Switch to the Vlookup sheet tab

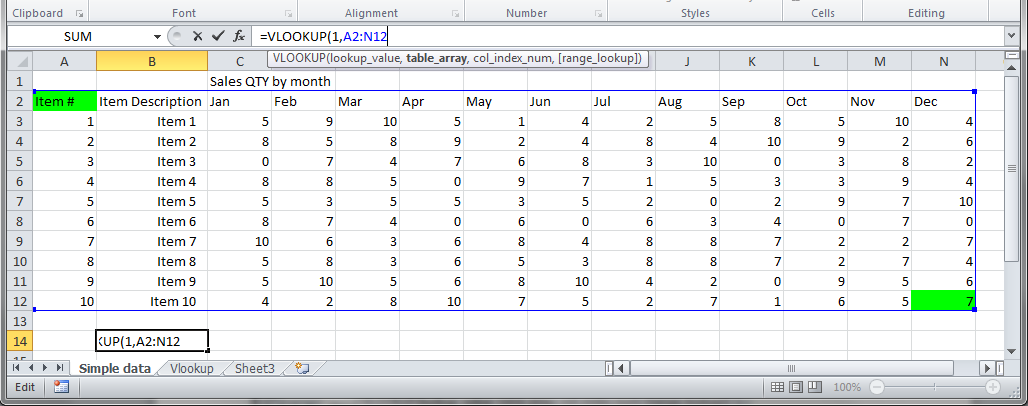tap(193, 368)
